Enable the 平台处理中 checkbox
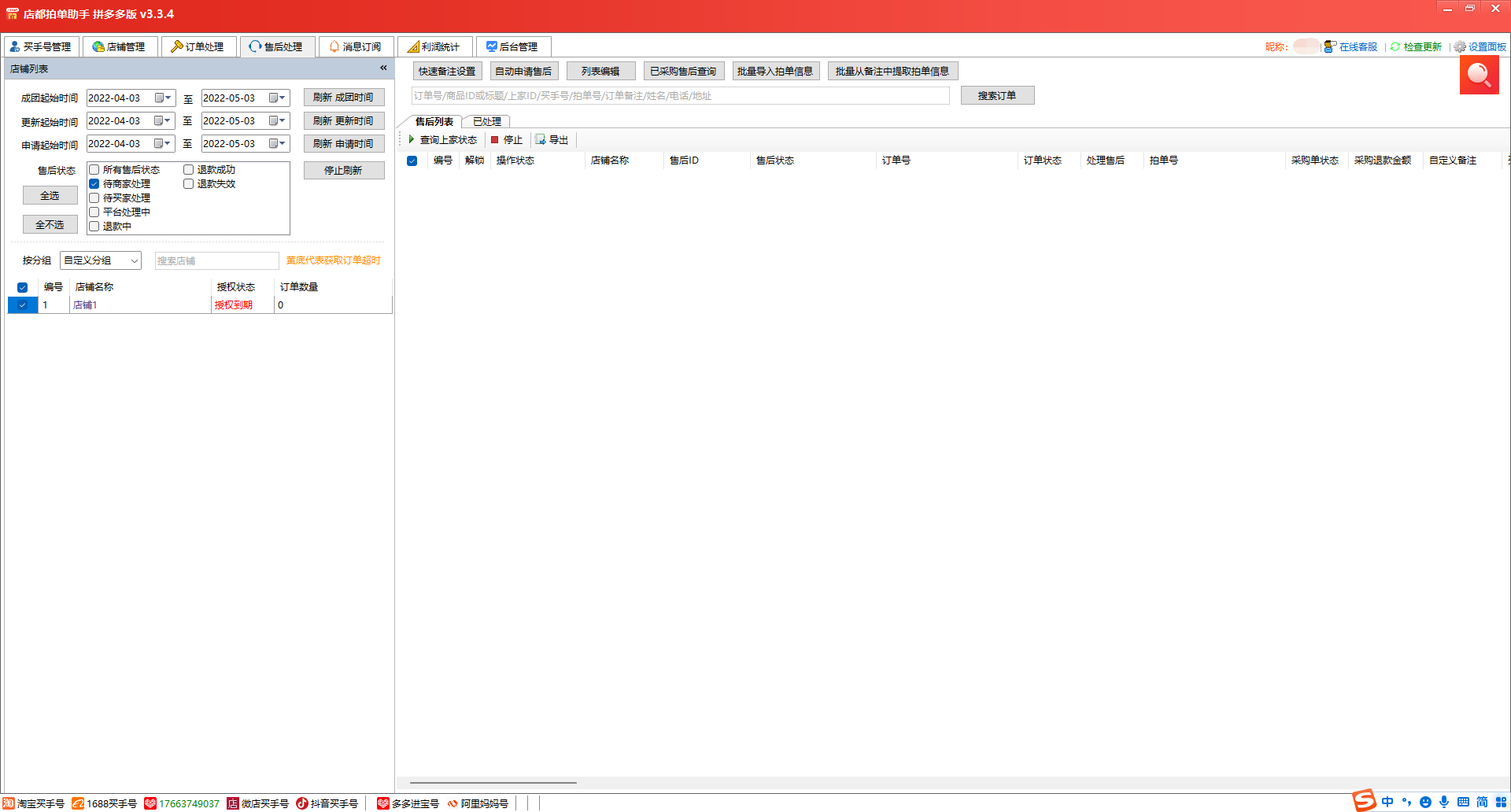The image size is (1511, 812). pos(94,212)
